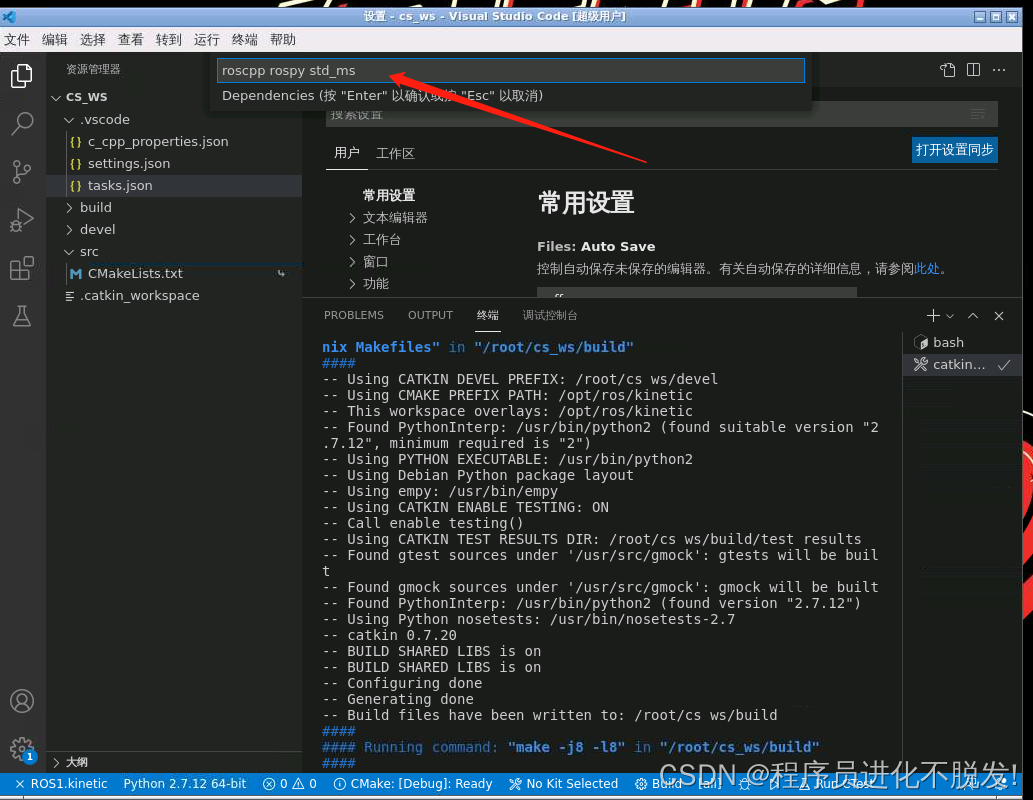Switch to 终端 panel tab

coord(488,316)
